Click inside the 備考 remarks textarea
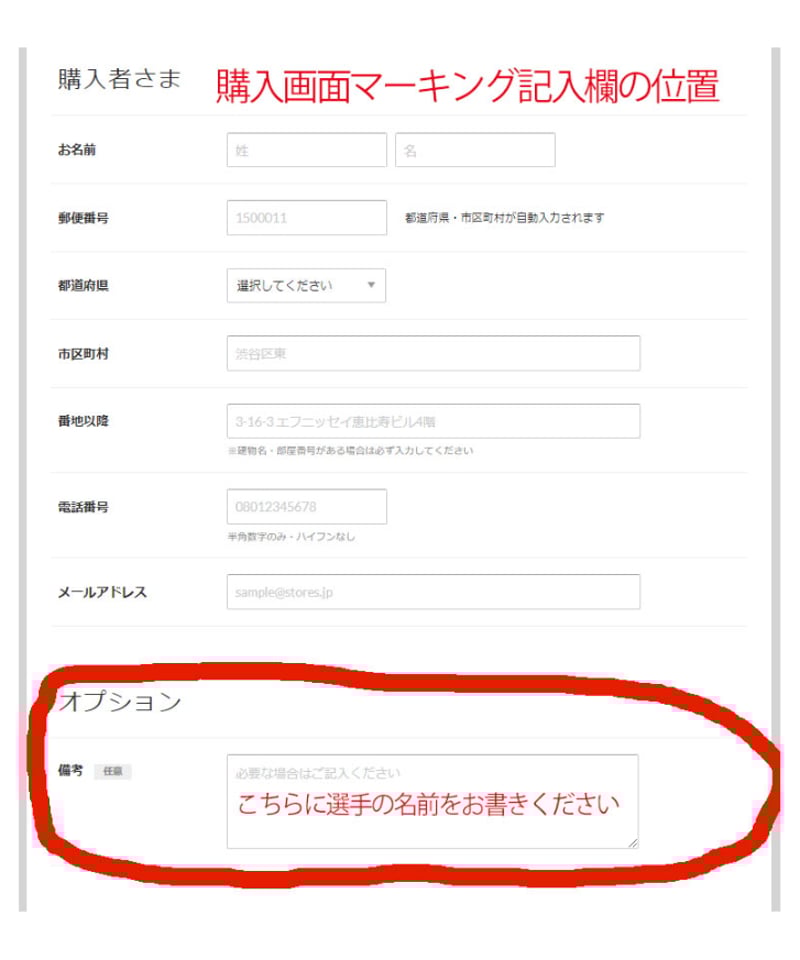This screenshot has width=800, height=960. [x=433, y=801]
